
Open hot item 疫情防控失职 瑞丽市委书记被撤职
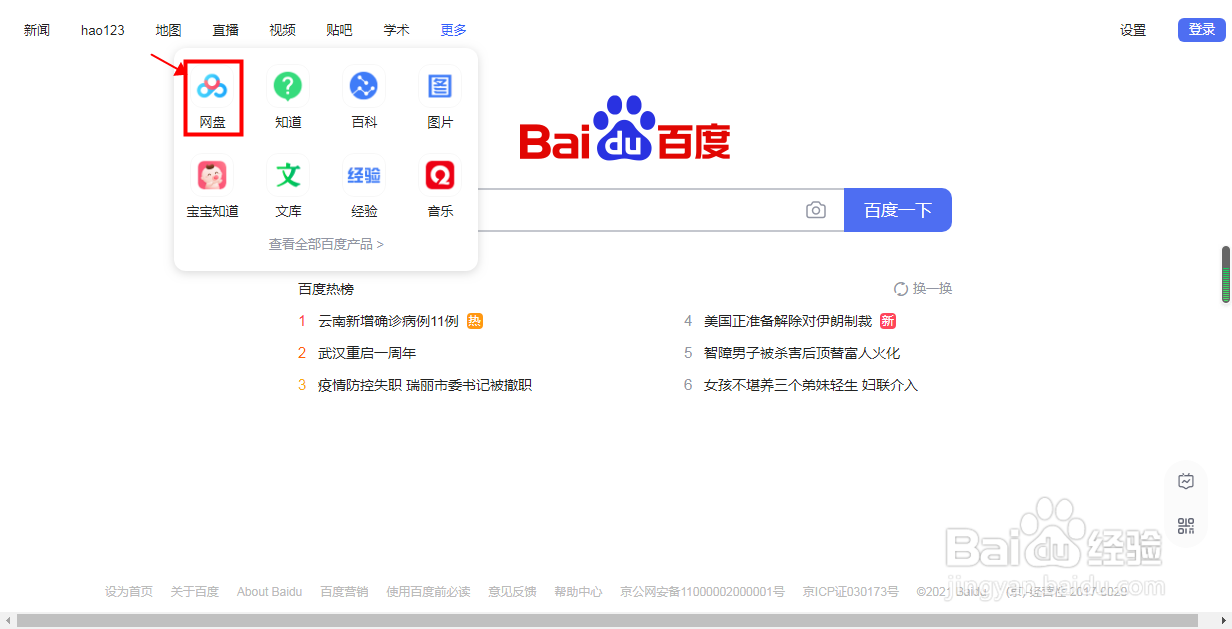(425, 385)
